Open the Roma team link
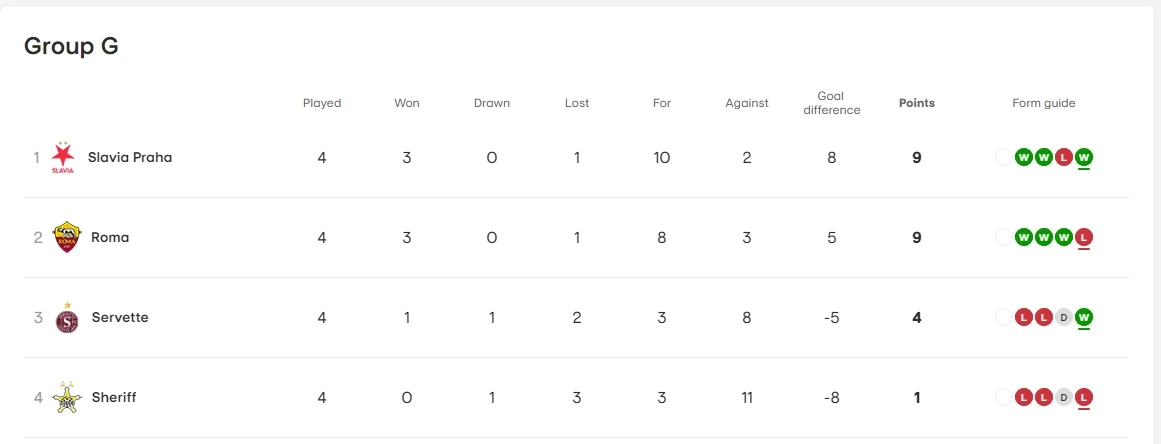The width and height of the screenshot is (1161, 444). (110, 237)
